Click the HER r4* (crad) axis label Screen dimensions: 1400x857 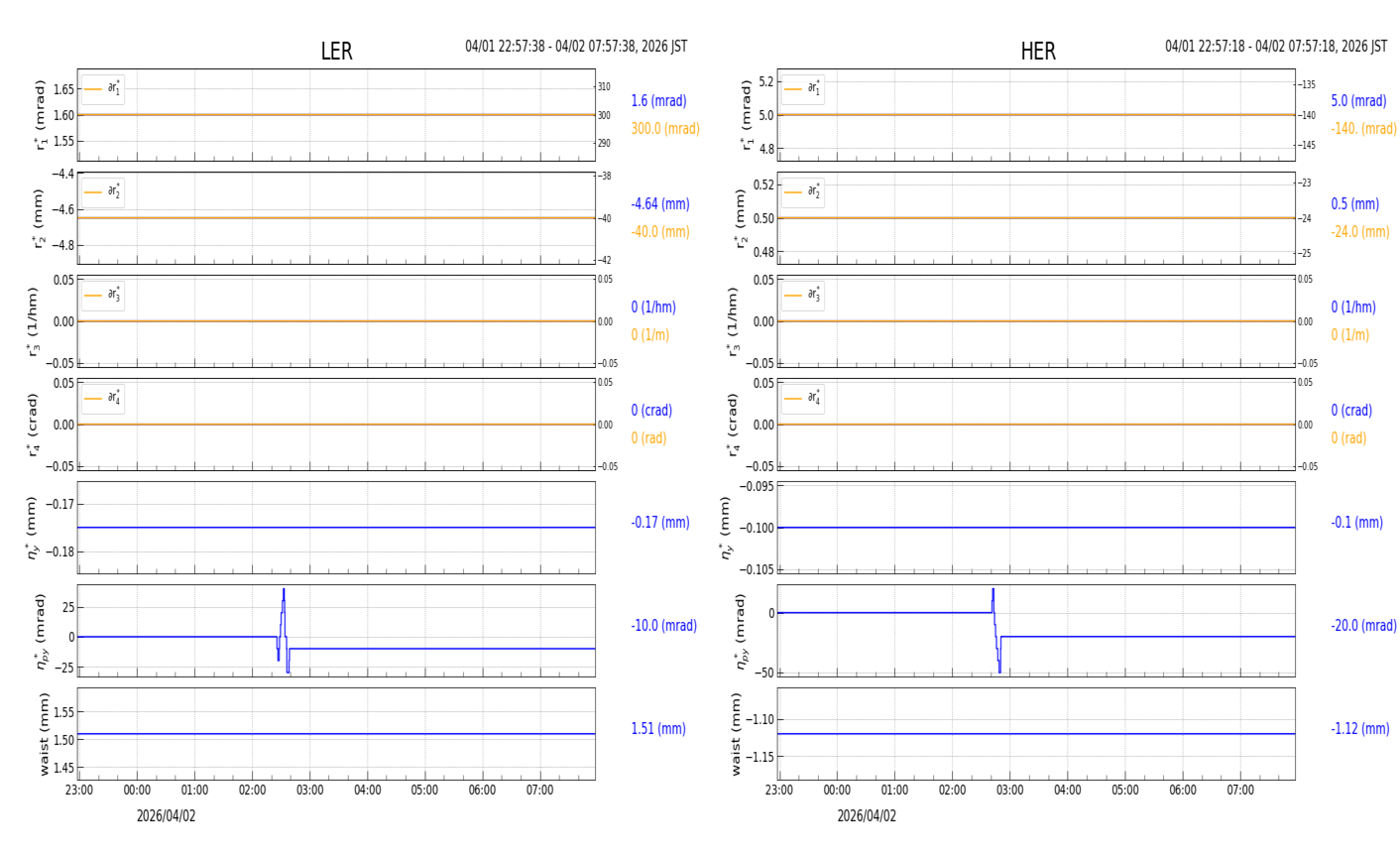click(x=736, y=425)
